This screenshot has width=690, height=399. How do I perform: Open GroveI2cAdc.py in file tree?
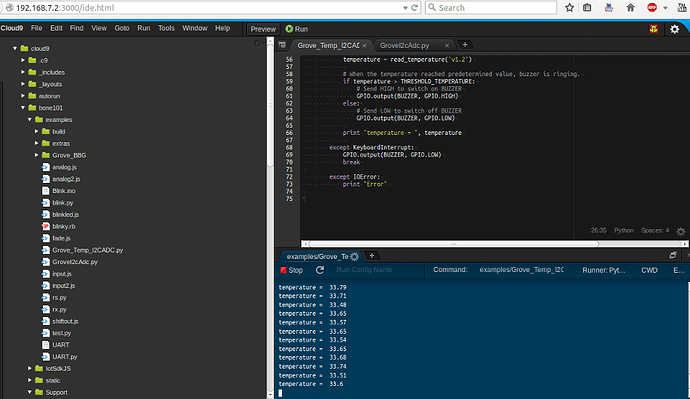pyautogui.click(x=75, y=262)
